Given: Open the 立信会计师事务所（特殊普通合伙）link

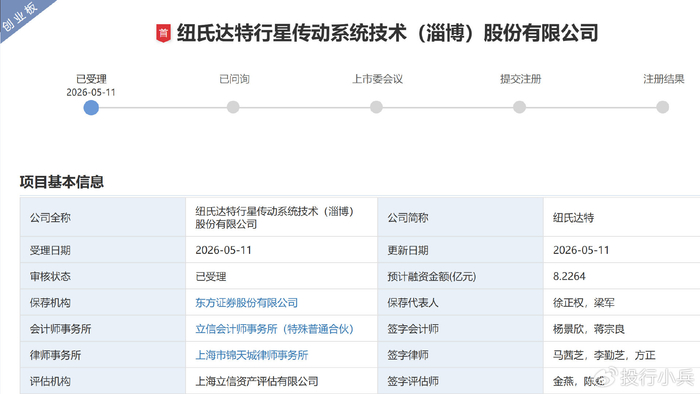Looking at the screenshot, I should [275, 329].
